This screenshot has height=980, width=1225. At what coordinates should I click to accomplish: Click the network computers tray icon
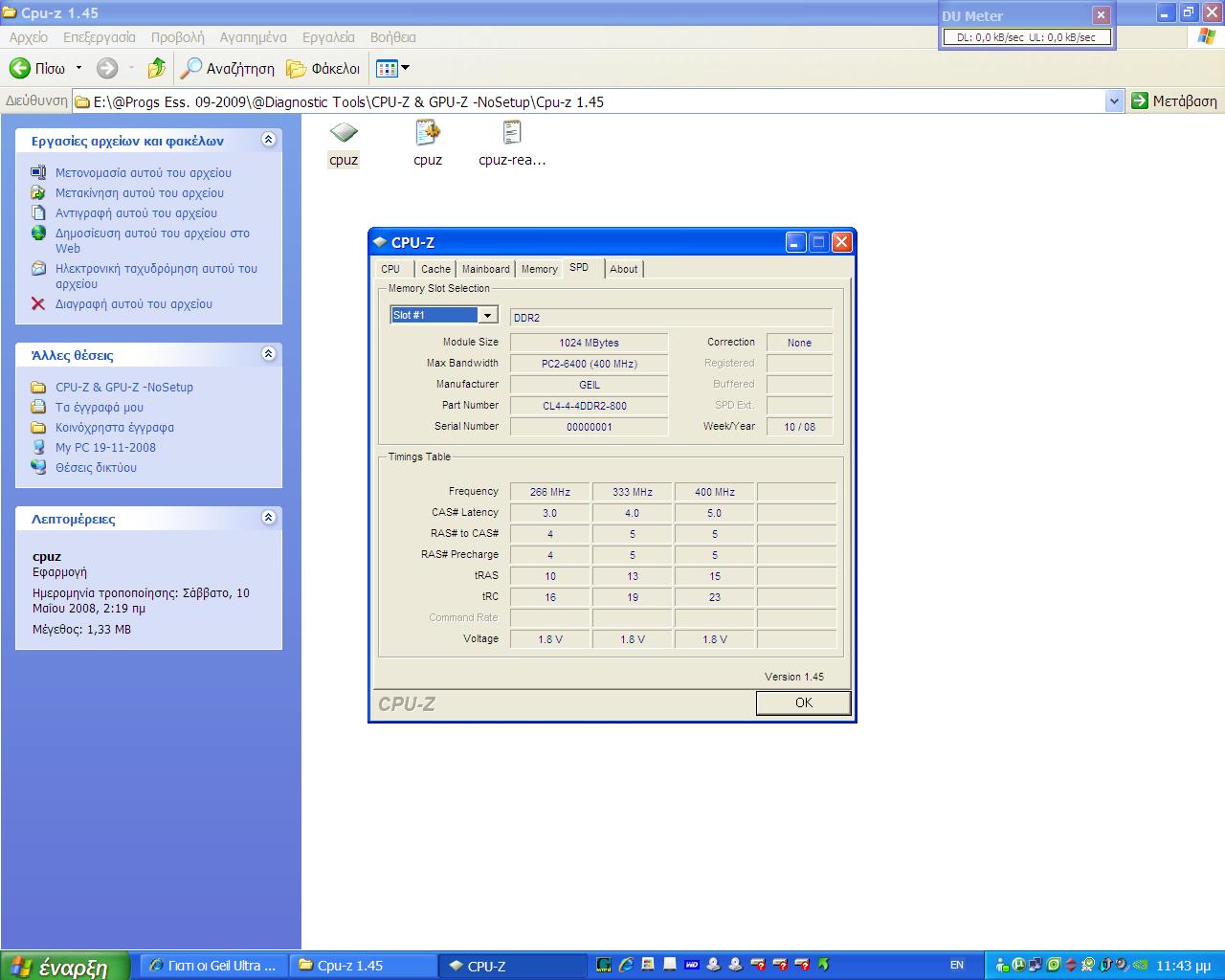click(x=1036, y=965)
